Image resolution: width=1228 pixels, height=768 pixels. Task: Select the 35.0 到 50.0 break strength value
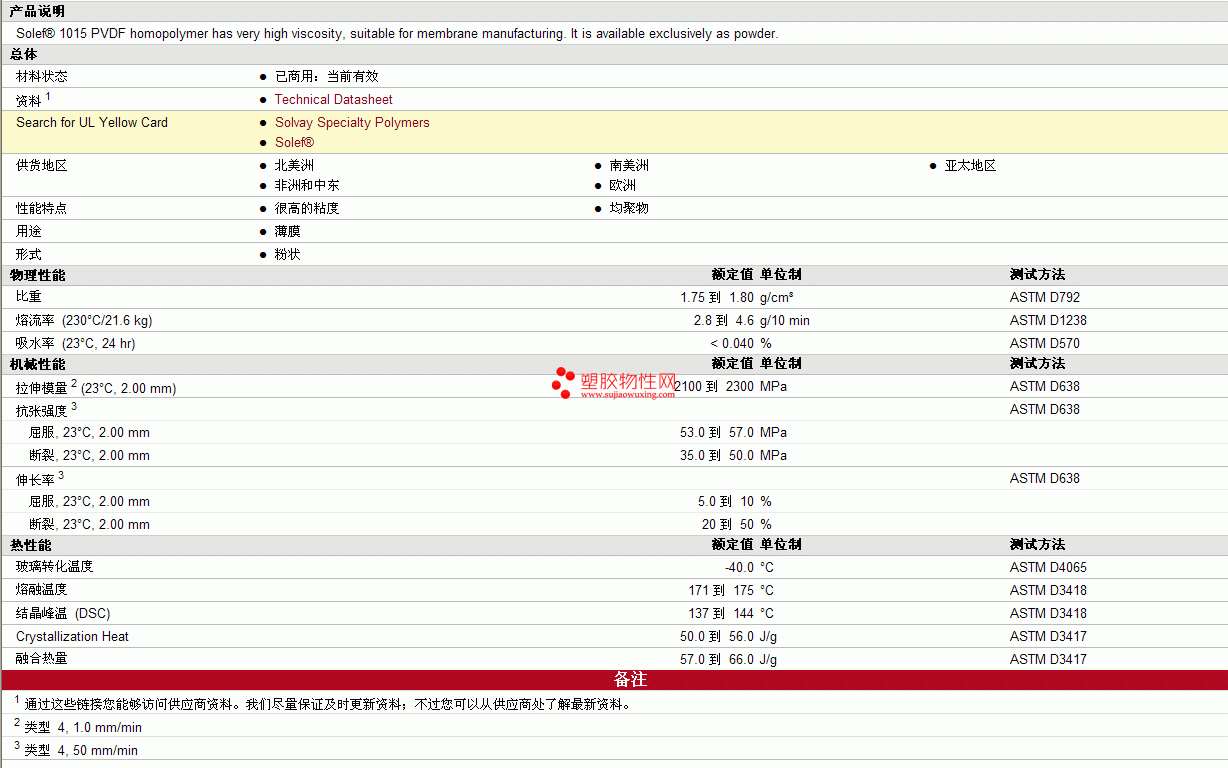[x=717, y=456]
